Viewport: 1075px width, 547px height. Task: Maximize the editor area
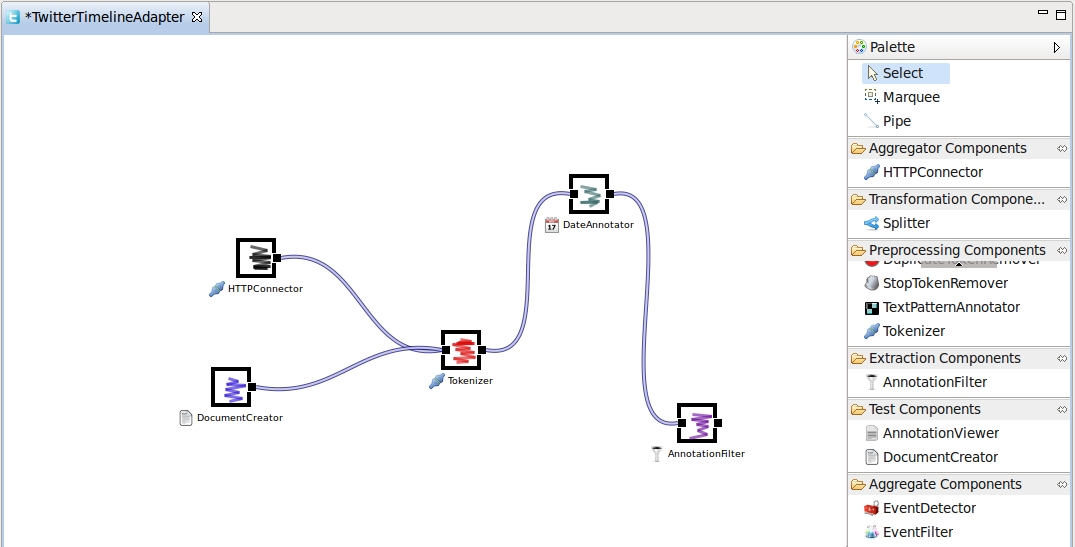coord(1061,14)
